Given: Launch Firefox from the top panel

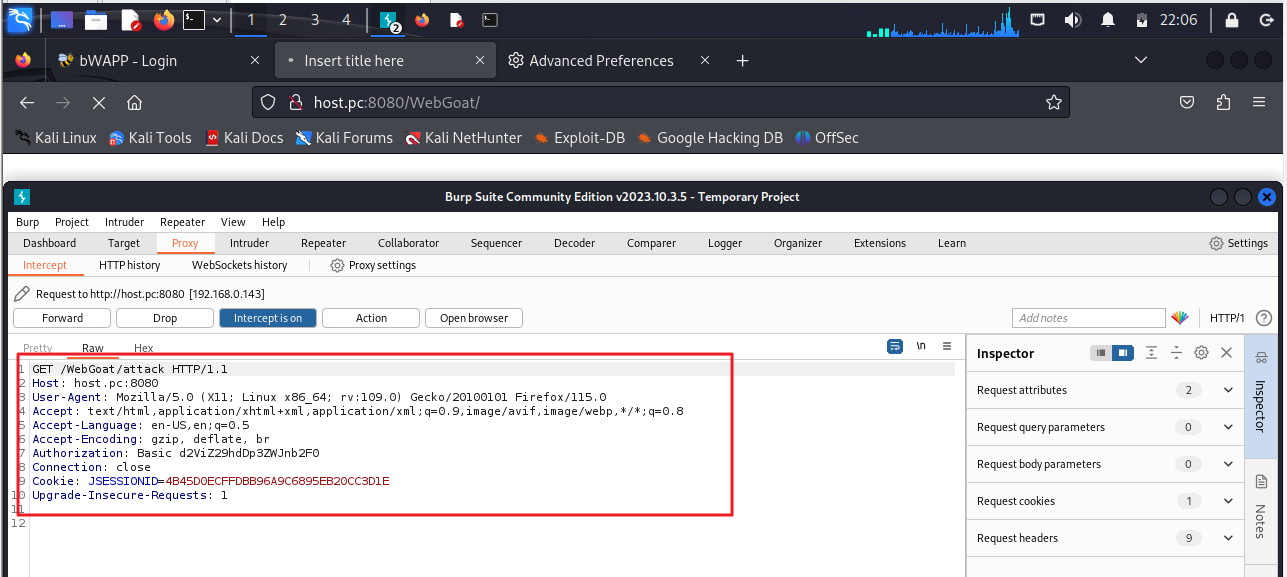Looking at the screenshot, I should 164,19.
